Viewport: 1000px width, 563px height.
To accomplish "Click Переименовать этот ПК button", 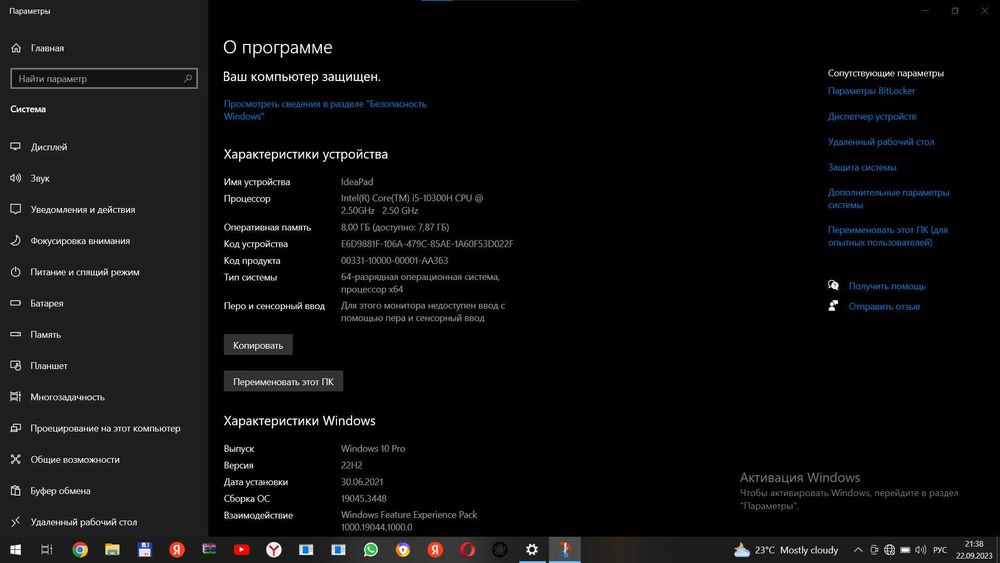I will (x=283, y=381).
